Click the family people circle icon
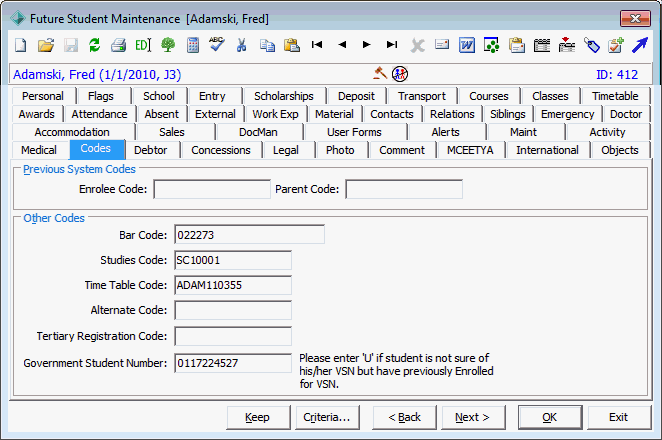The width and height of the screenshot is (662, 440). (400, 74)
